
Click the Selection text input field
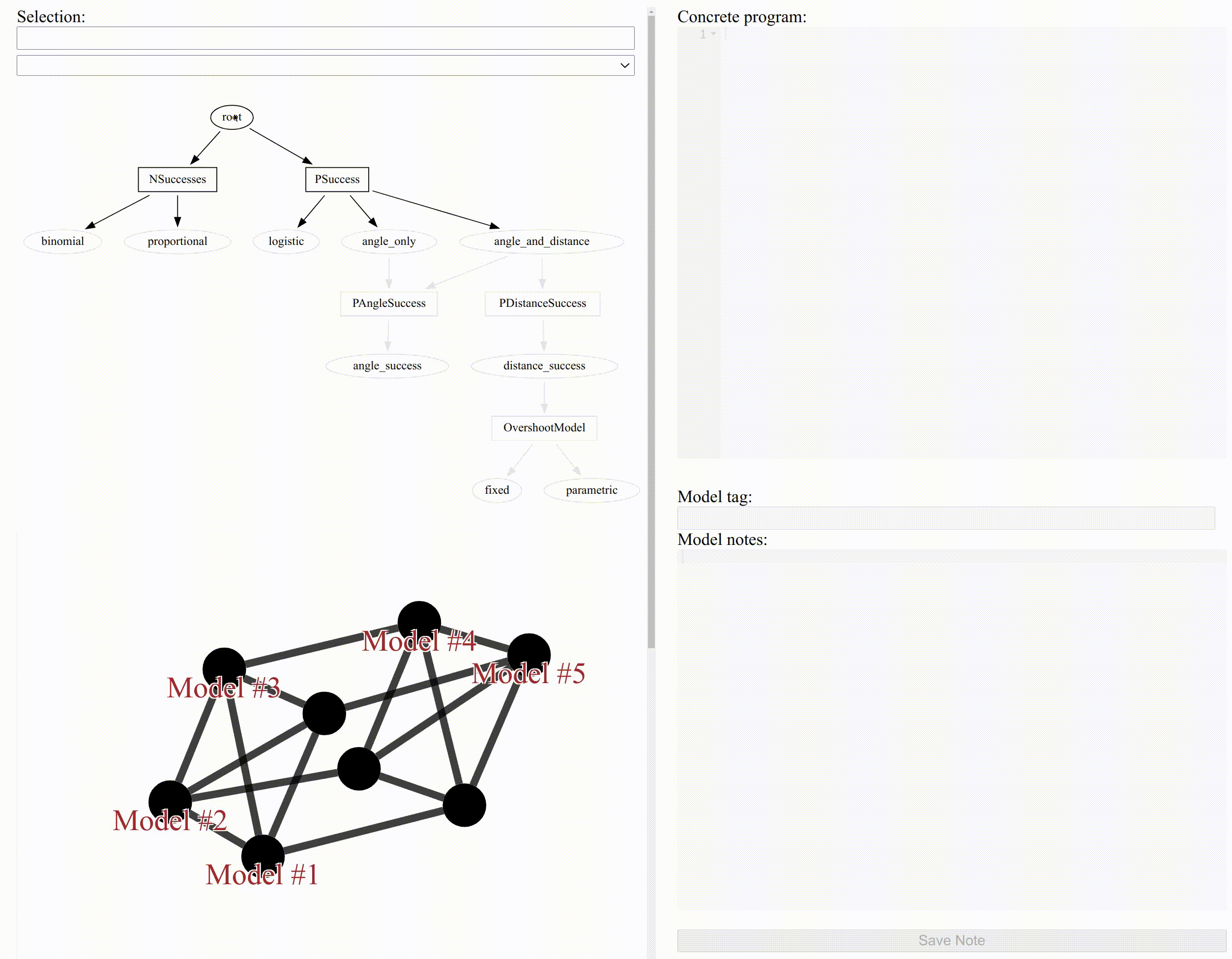pos(325,37)
